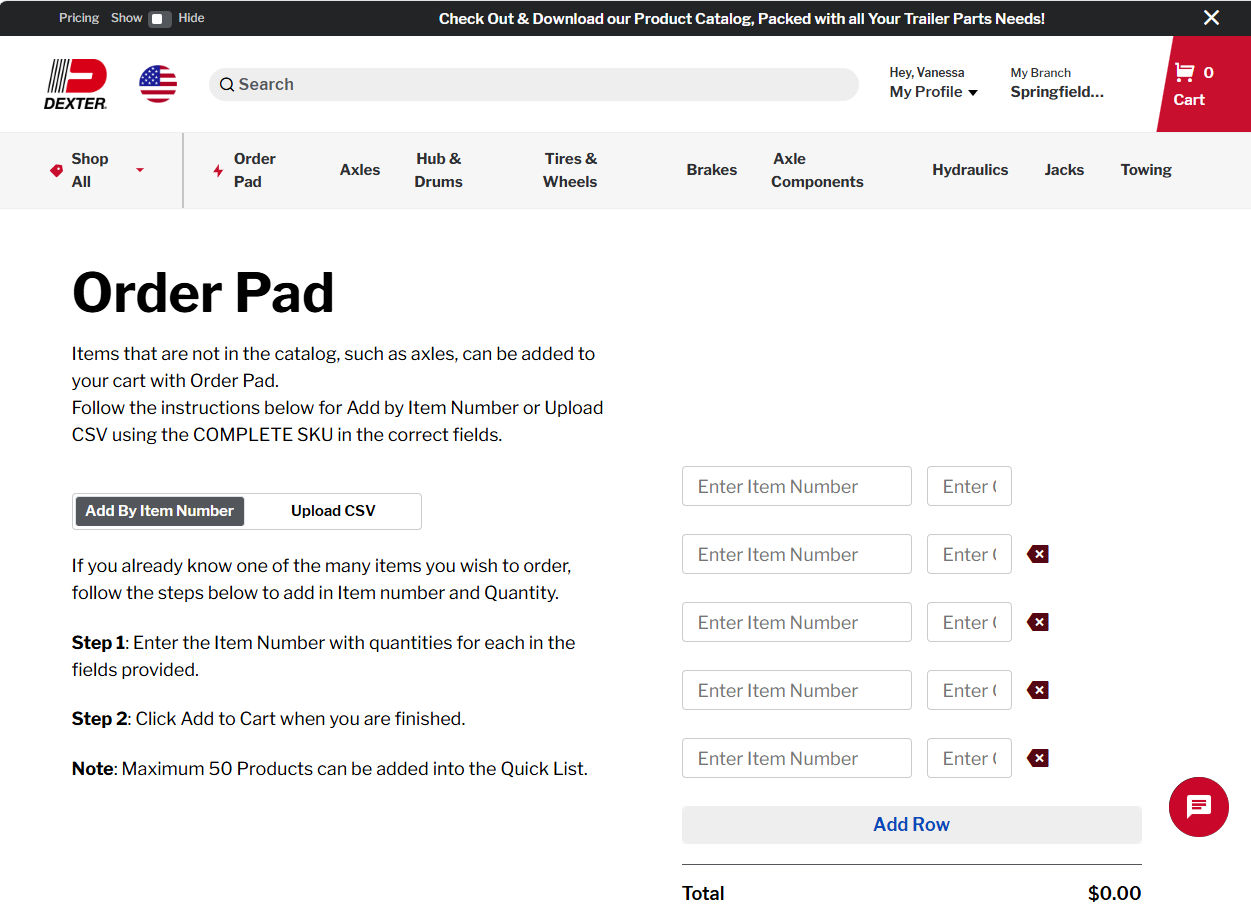Screen dimensions: 1251x905
Task: Toggle the Pricing Show/Hide switch
Action: (160, 18)
